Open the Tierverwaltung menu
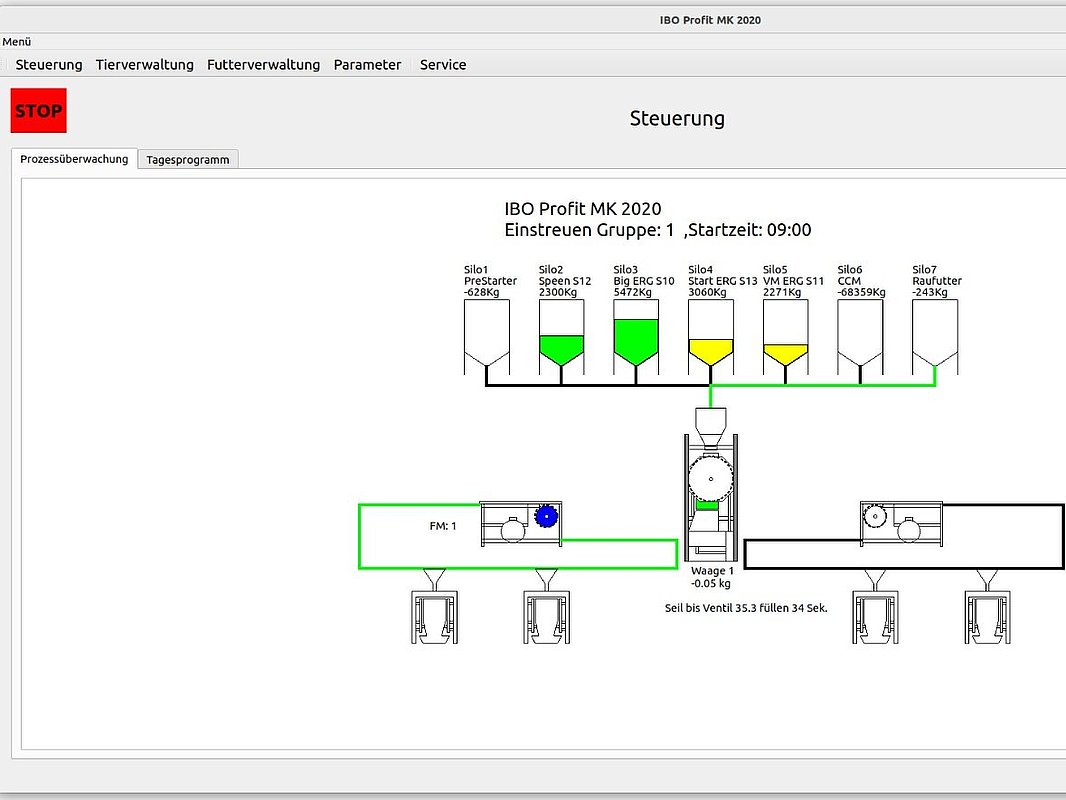Viewport: 1066px width, 800px height. [144, 65]
